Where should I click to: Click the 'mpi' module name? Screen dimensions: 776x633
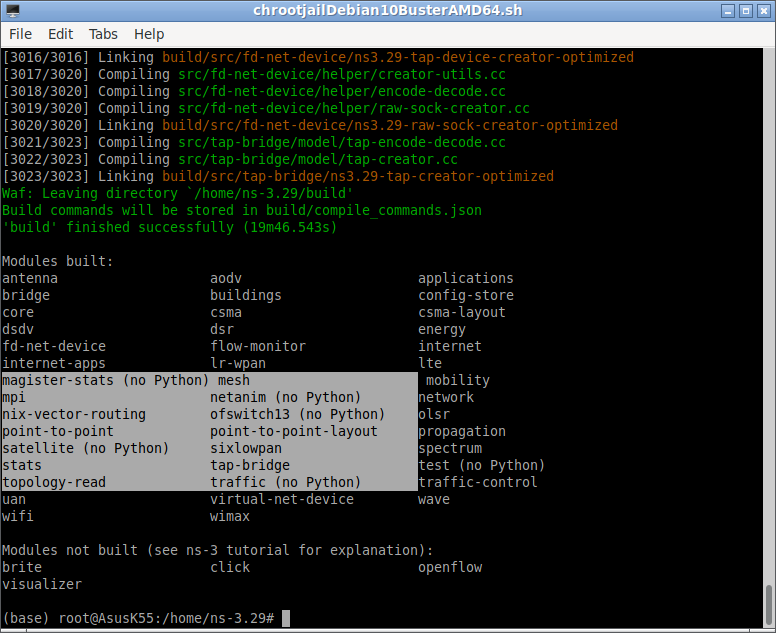[14, 397]
